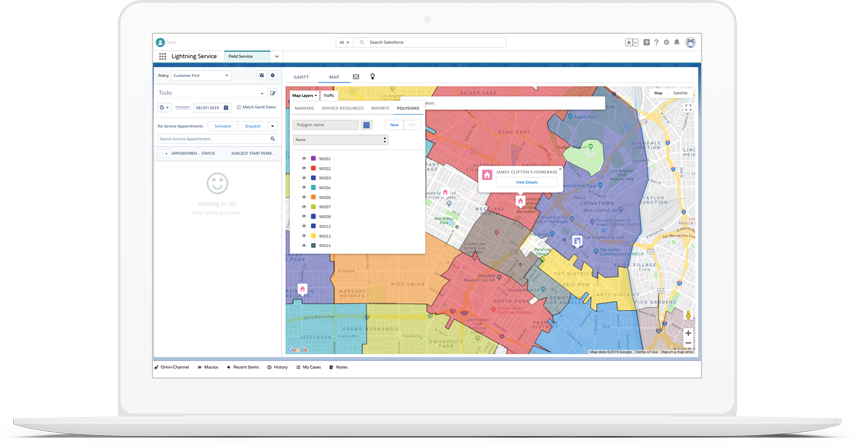Expand the Todo list filter dropdown

tap(262, 93)
